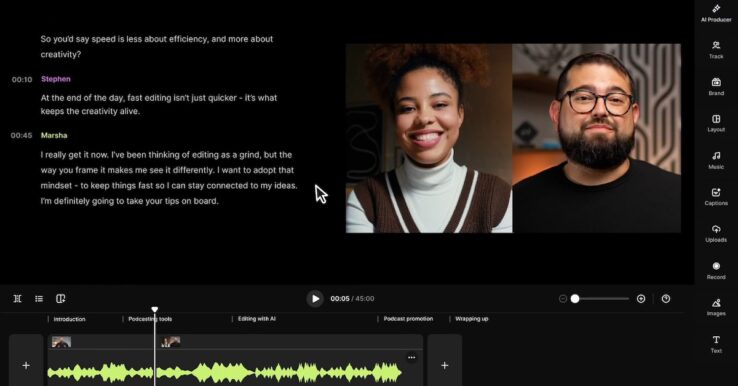
Task: Click Marsha's paragraph starting 'I really get it now'
Action: 168,178
